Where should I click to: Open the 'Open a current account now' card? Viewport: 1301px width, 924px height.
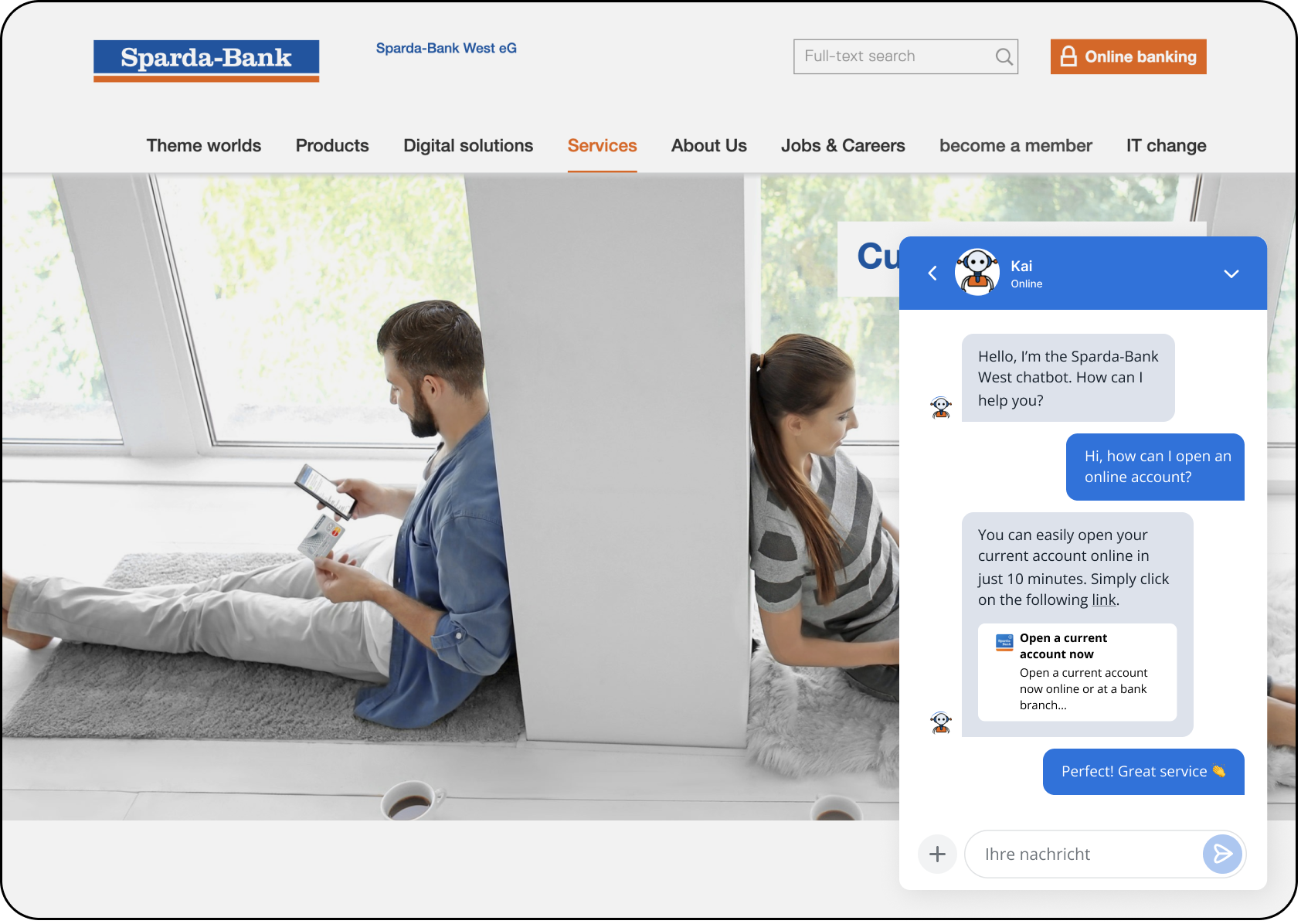coord(1077,671)
